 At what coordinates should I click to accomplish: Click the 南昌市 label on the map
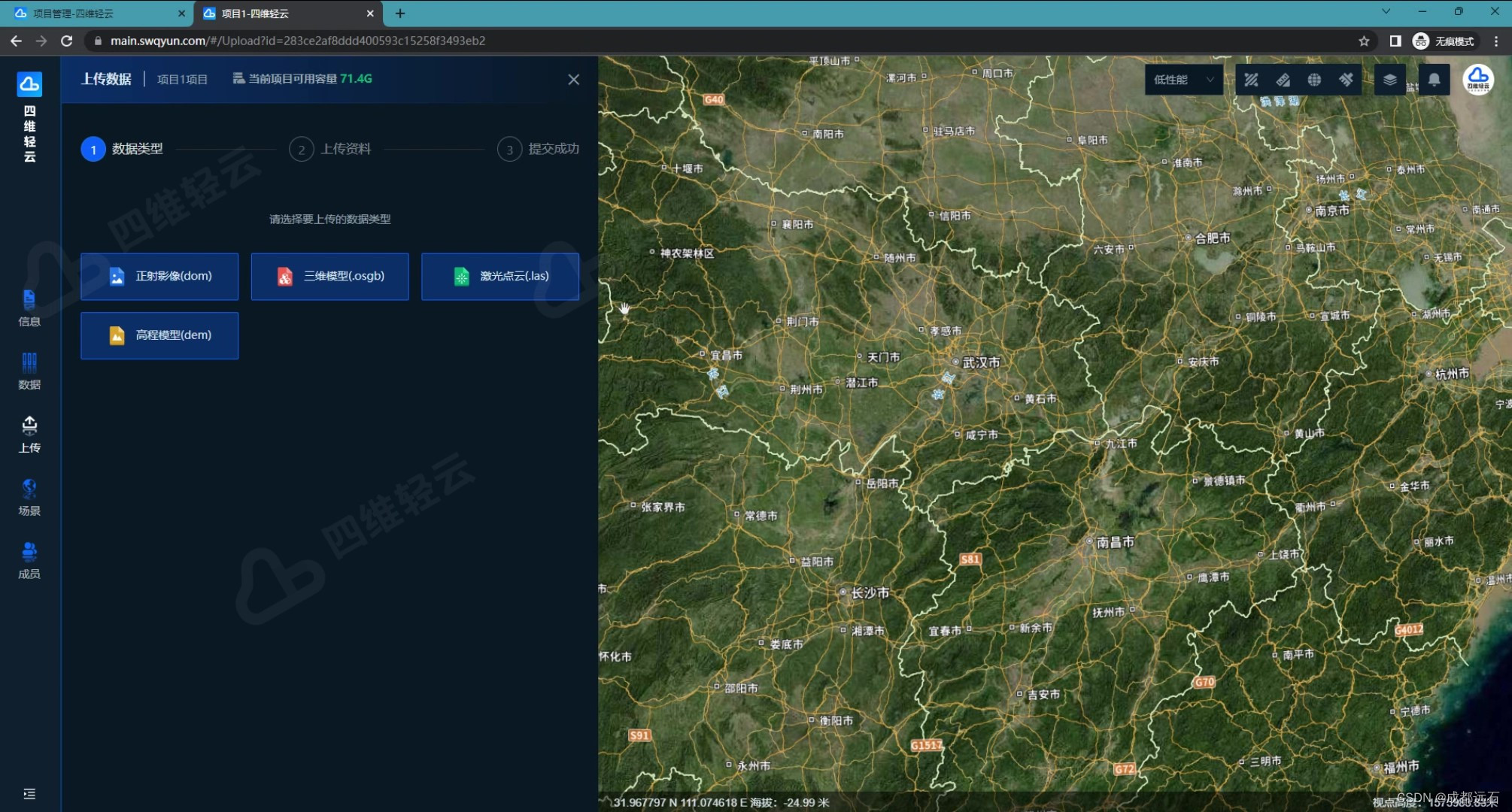click(1115, 542)
